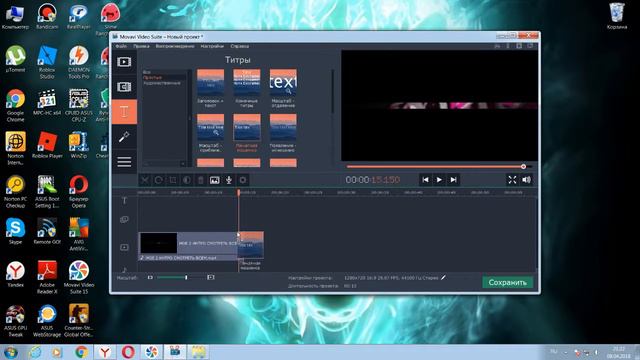Open the WinZip desktop shortcut
Viewport: 640px width, 360px height.
click(x=79, y=145)
